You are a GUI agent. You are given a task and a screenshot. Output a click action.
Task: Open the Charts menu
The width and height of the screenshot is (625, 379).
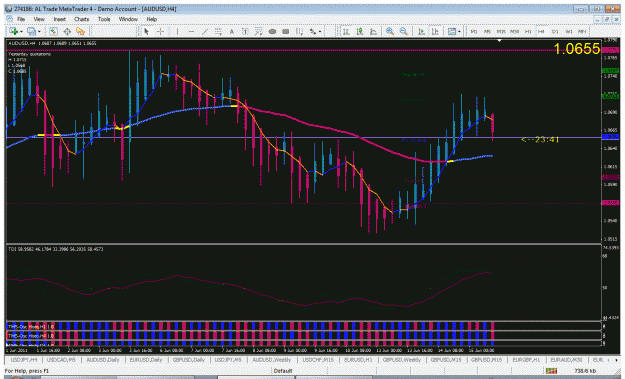(81, 19)
